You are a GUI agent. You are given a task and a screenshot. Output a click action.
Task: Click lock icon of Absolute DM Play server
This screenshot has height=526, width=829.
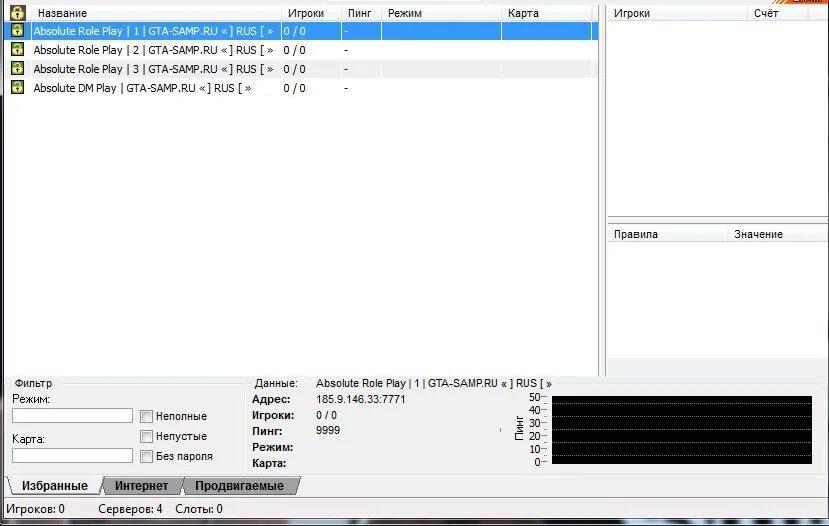pyautogui.click(x=17, y=88)
